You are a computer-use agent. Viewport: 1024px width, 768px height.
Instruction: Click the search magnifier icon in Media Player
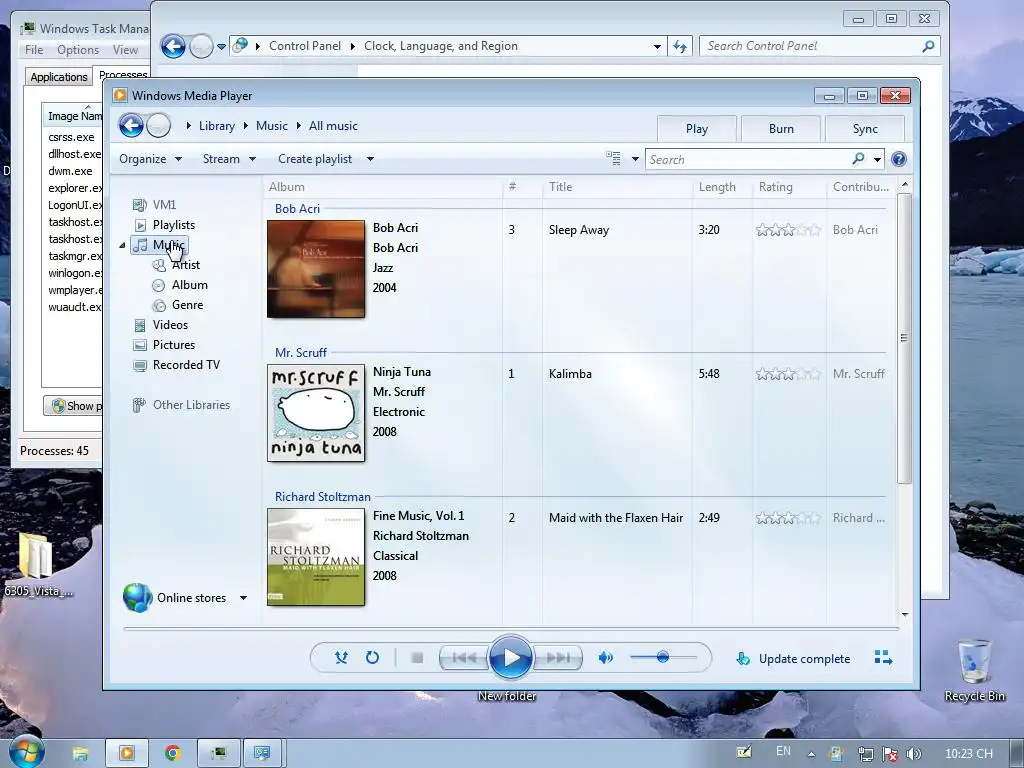(858, 159)
